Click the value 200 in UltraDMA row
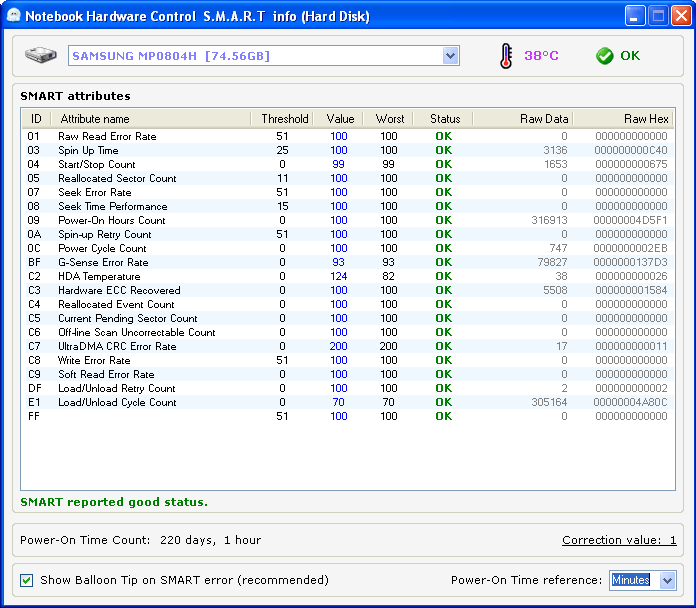696x608 pixels. [339, 346]
